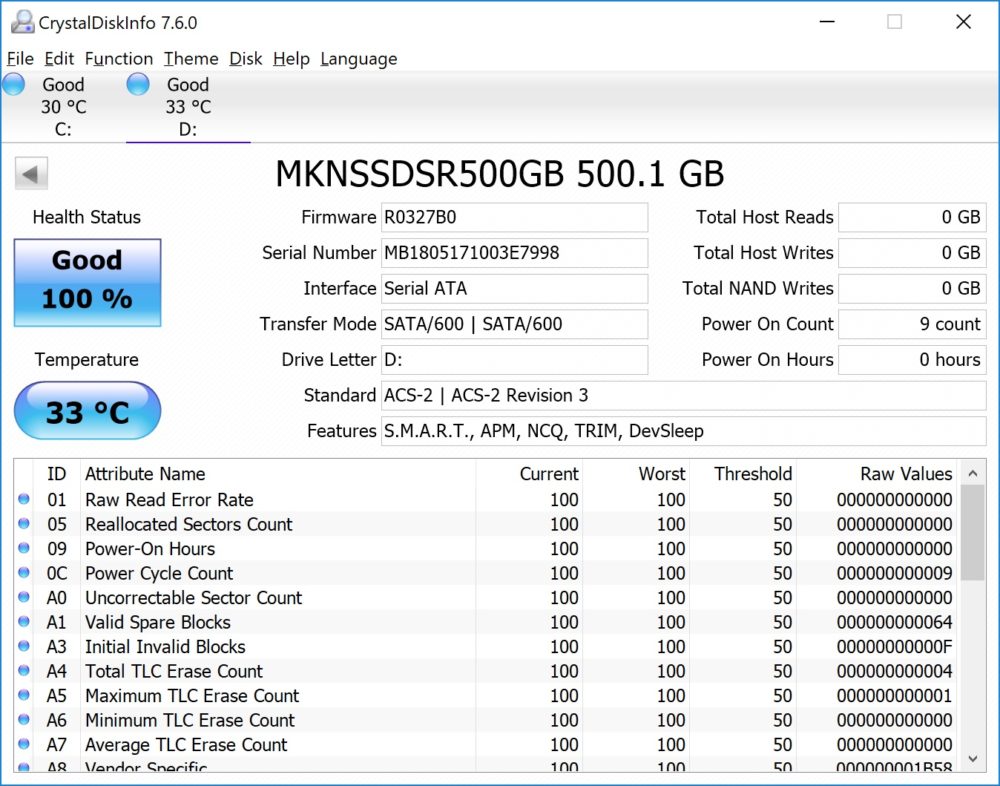Open the Function menu
1000x786 pixels.
[x=119, y=59]
